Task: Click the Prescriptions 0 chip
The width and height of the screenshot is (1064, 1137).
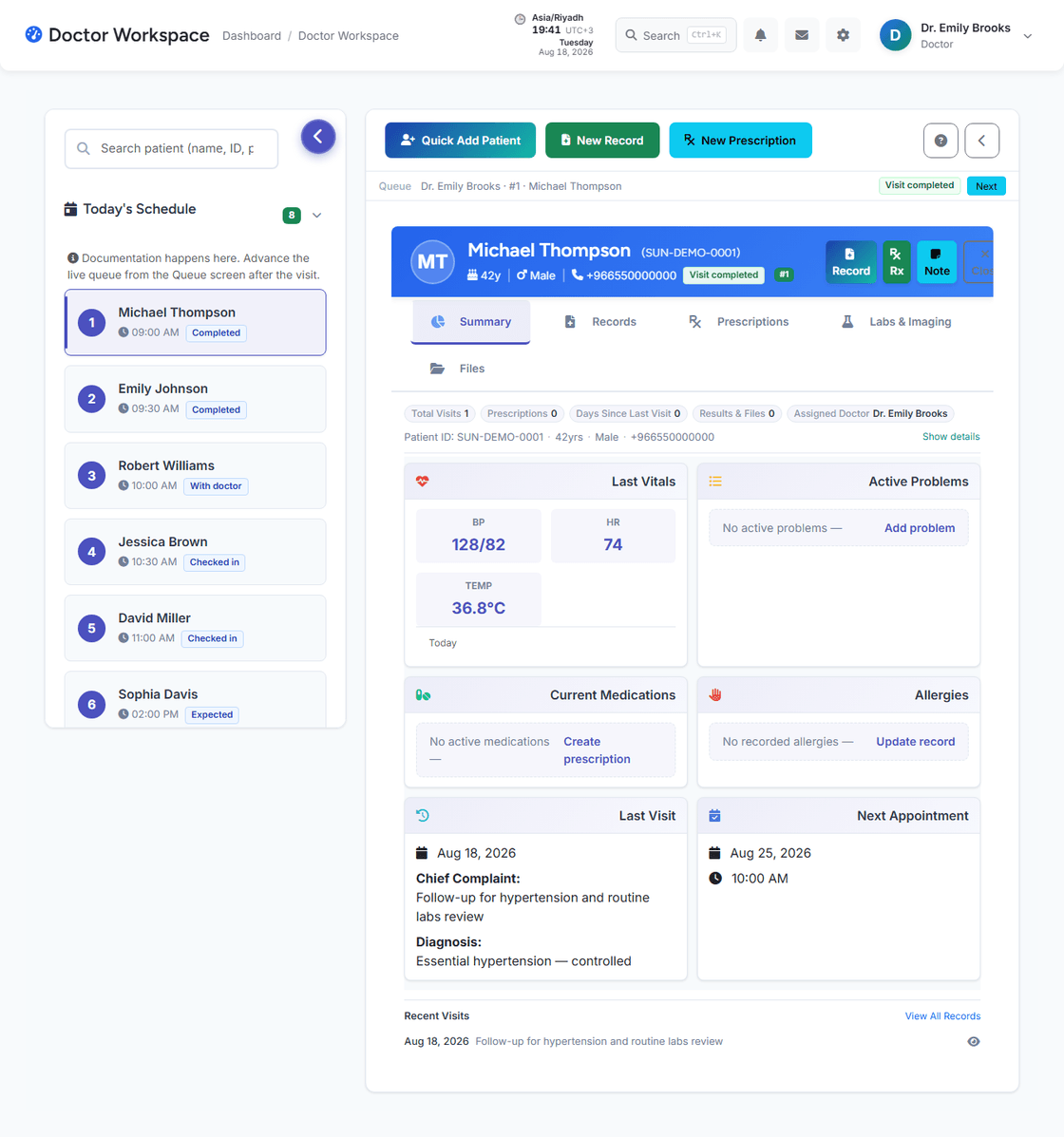Action: (x=522, y=413)
